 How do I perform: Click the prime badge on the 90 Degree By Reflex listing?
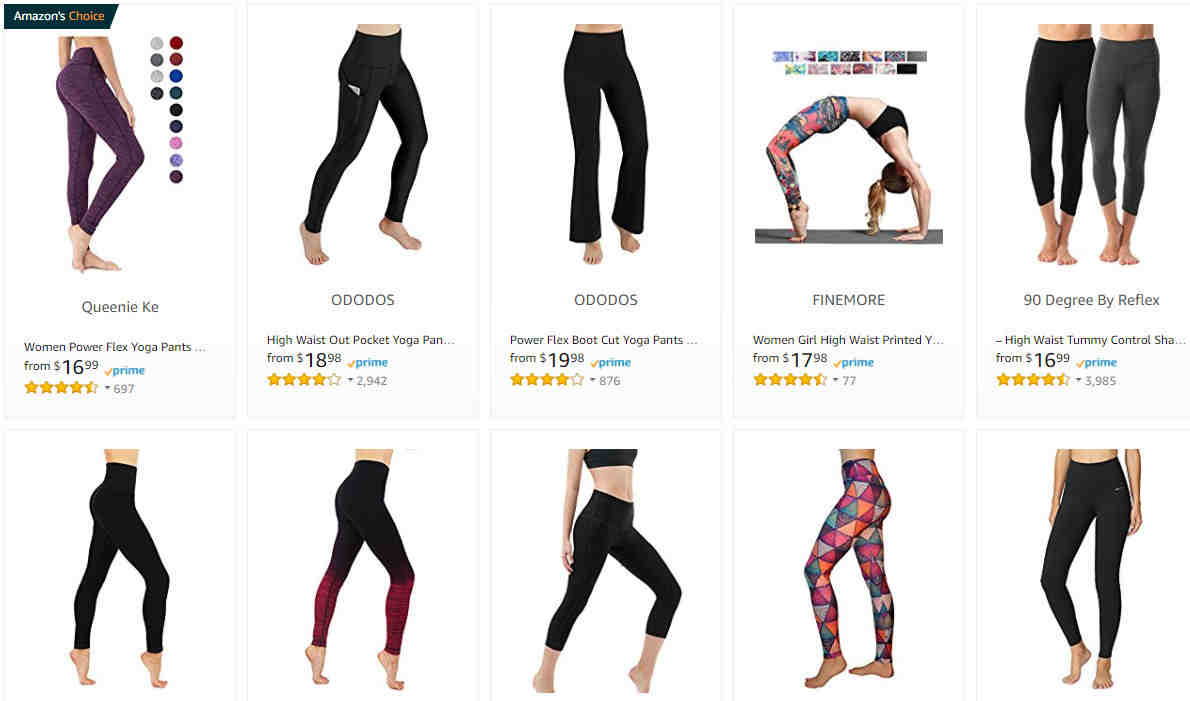(1096, 363)
